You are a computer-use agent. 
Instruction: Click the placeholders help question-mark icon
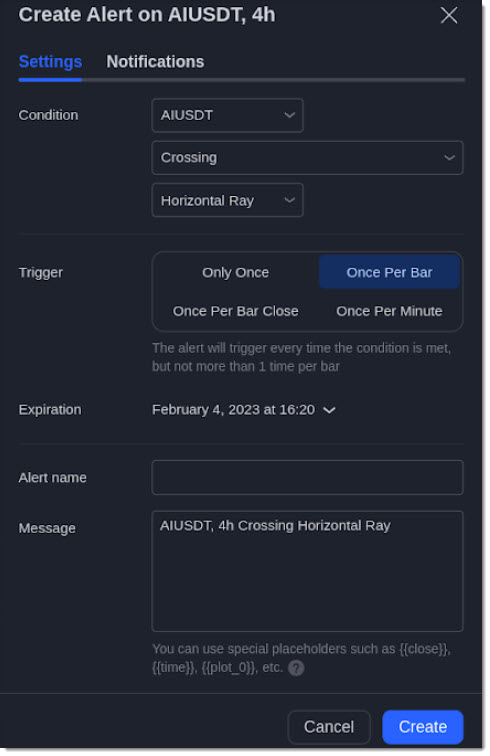click(x=296, y=668)
